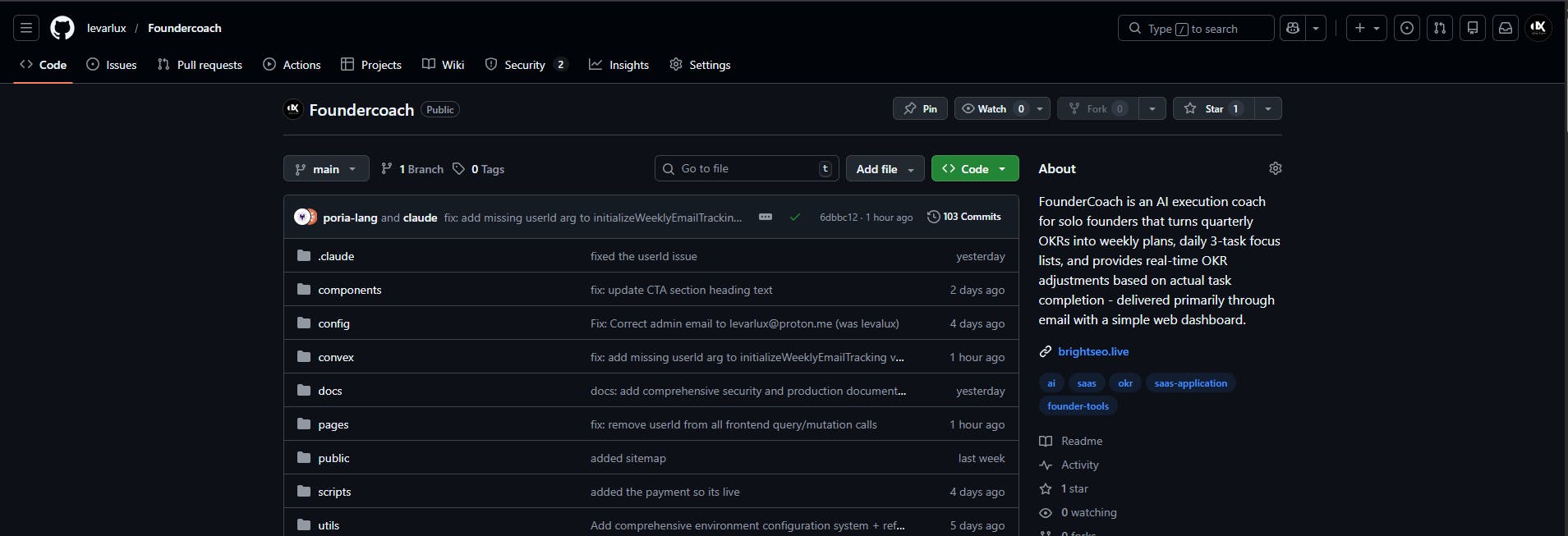Jump to the Readme link
The image size is (1568, 536).
[1071, 441]
